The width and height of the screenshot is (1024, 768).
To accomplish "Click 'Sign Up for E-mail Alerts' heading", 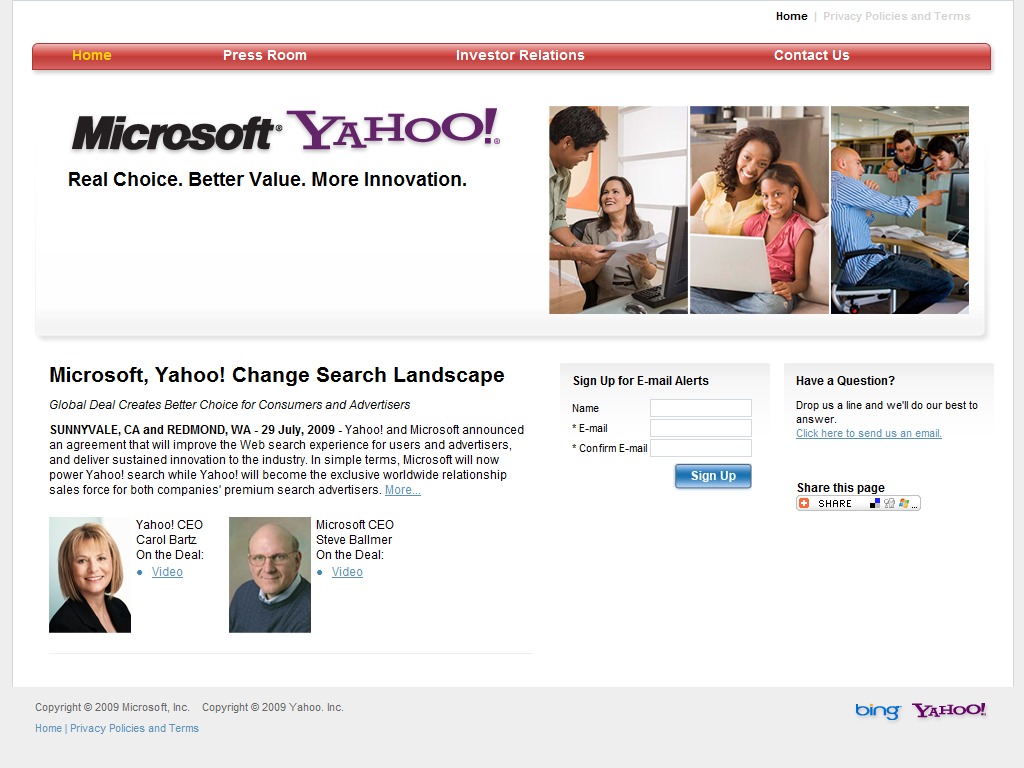I will pyautogui.click(x=641, y=381).
